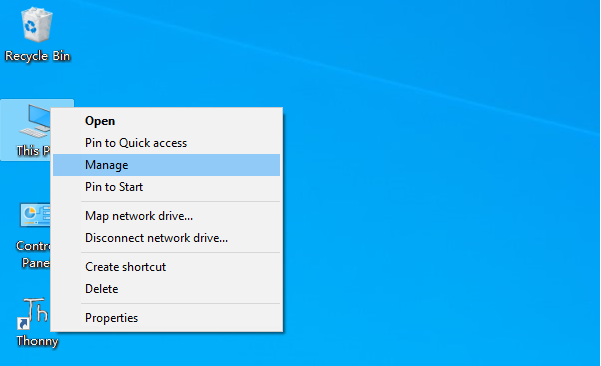Choose Delete from the context menu
The width and height of the screenshot is (601, 366).
click(166, 289)
